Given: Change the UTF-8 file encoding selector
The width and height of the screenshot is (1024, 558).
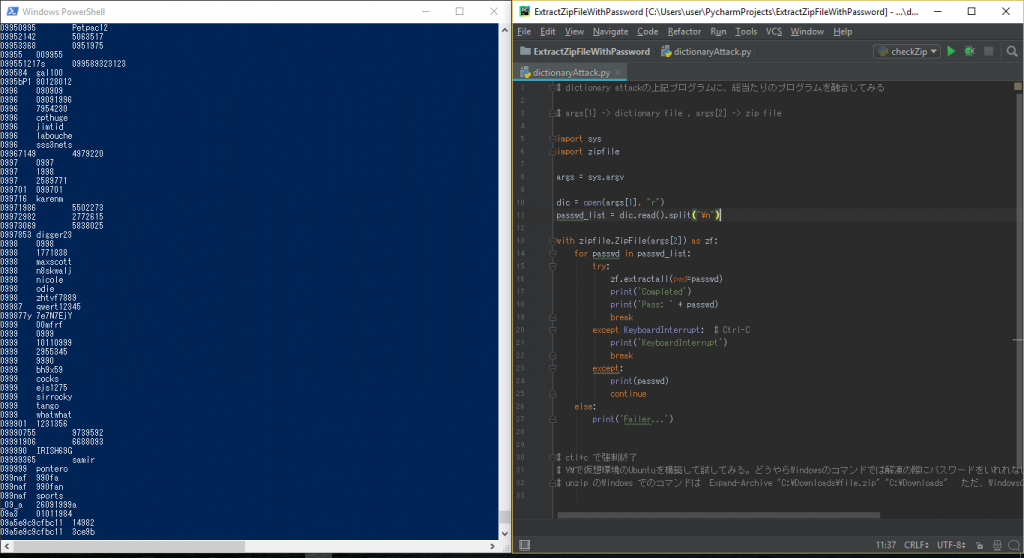Looking at the screenshot, I should (951, 545).
